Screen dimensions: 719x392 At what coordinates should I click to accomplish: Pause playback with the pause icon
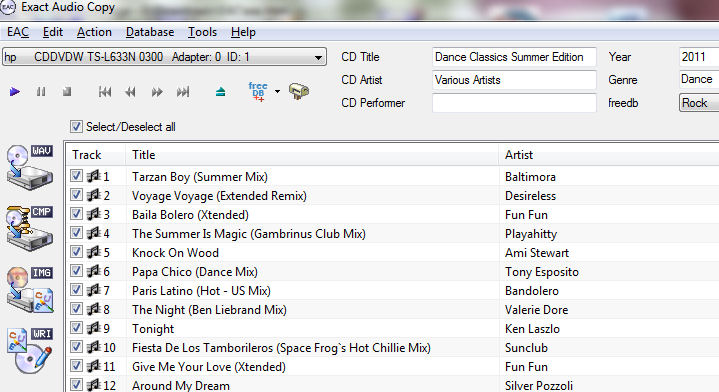[41, 92]
